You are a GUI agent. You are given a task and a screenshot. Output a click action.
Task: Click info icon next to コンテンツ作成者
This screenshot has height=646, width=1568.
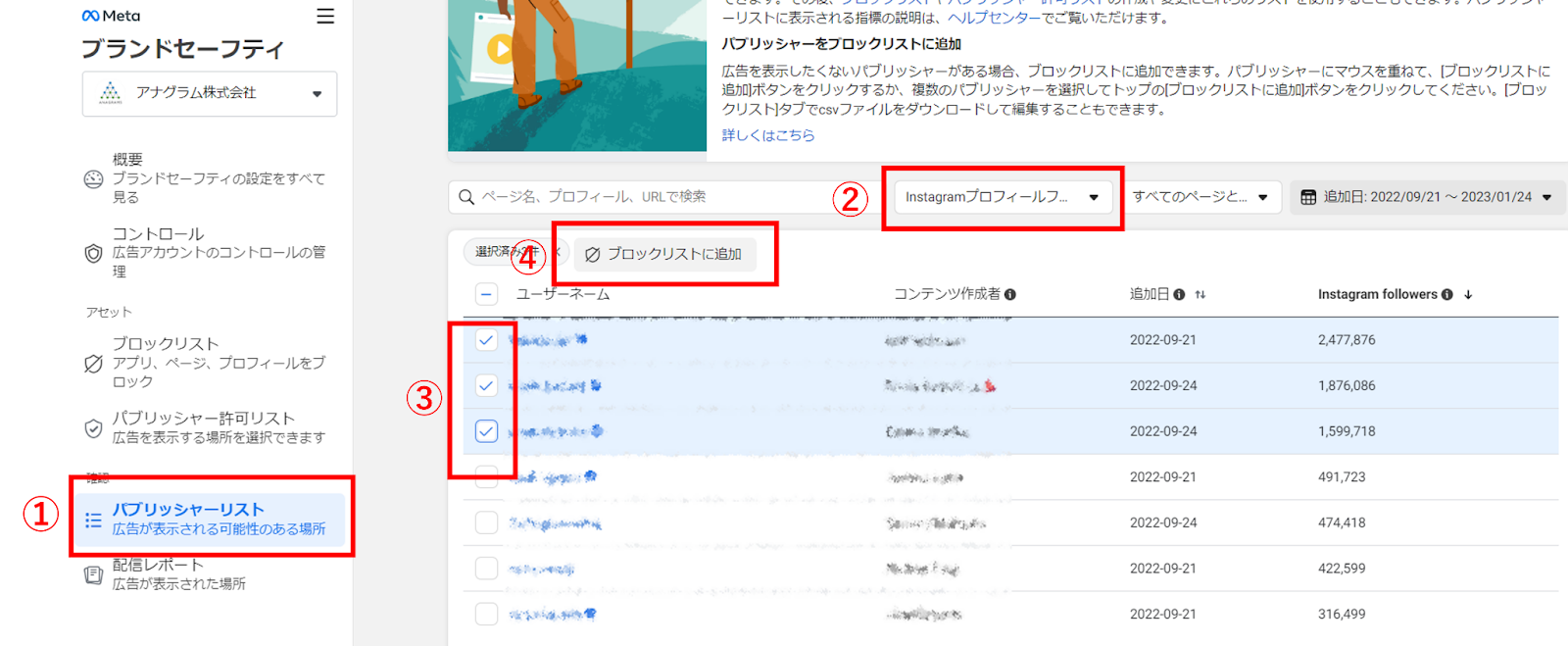(1010, 294)
